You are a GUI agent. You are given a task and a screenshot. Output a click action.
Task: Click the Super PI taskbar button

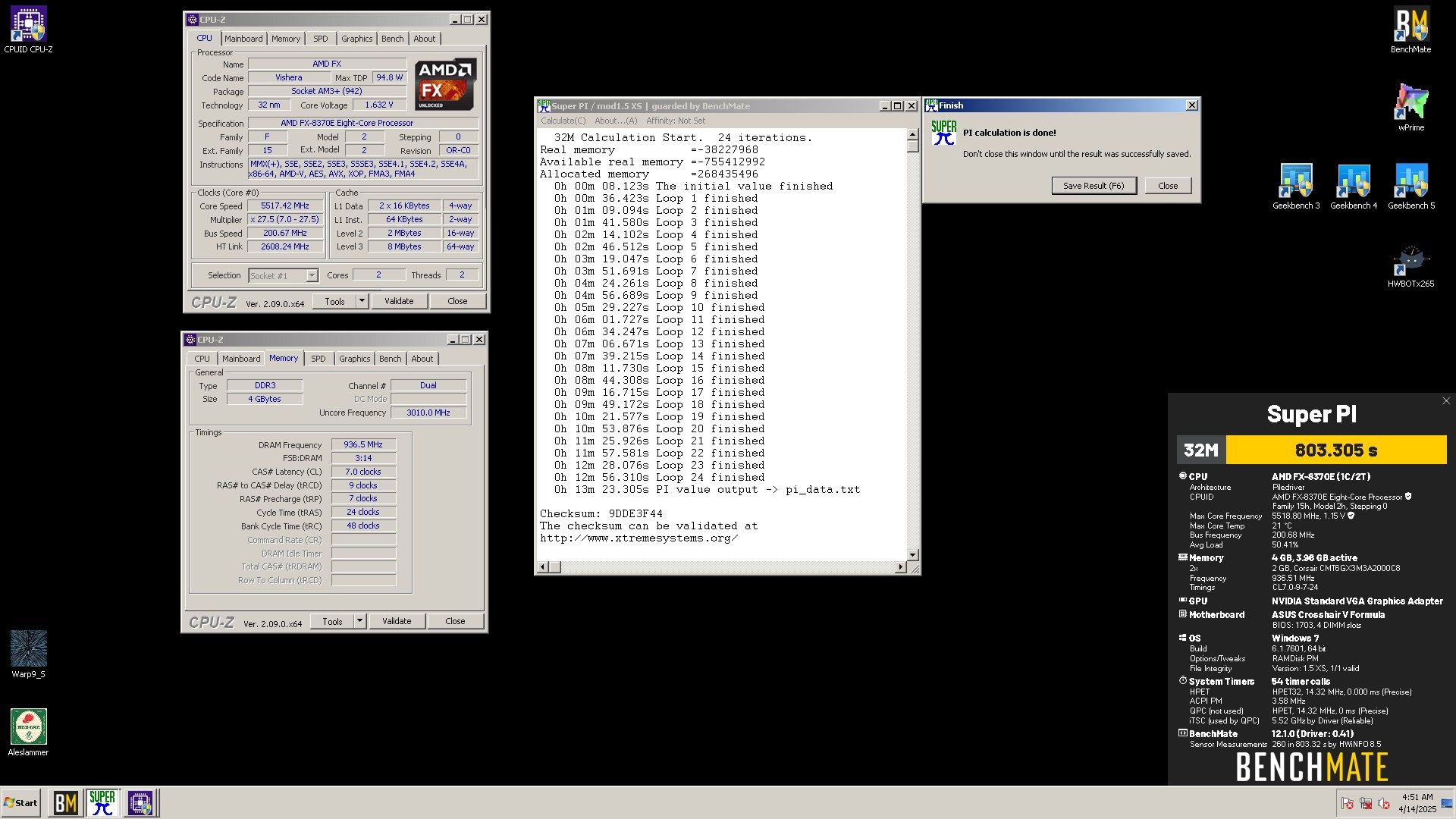tap(102, 803)
